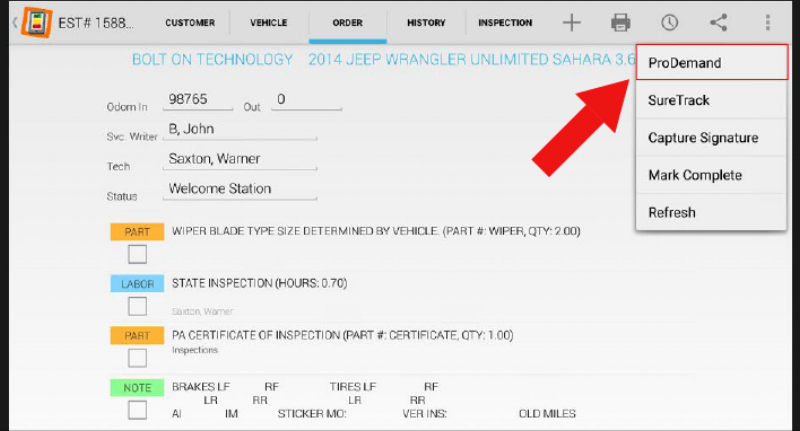This screenshot has height=431, width=800.
Task: Select Mark Complete menu entry
Action: [x=711, y=175]
